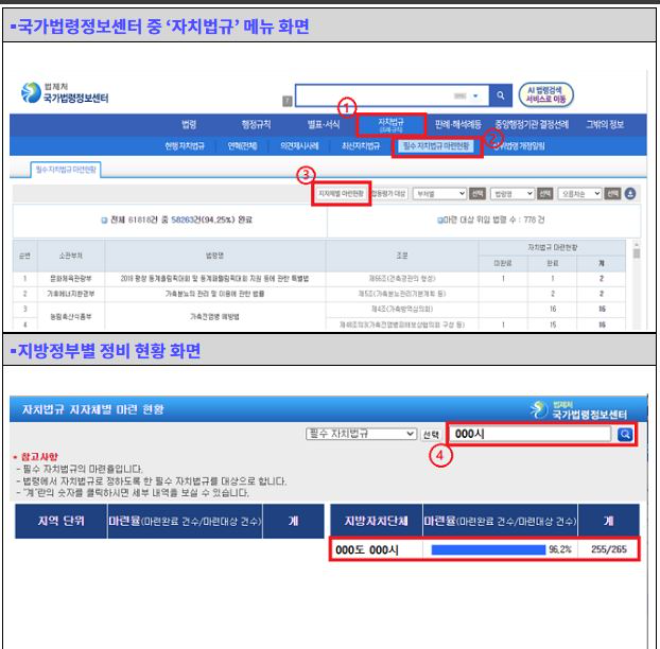660x649 pixels.
Task: Open the 판례·해석례등 main menu
Action: tap(458, 125)
